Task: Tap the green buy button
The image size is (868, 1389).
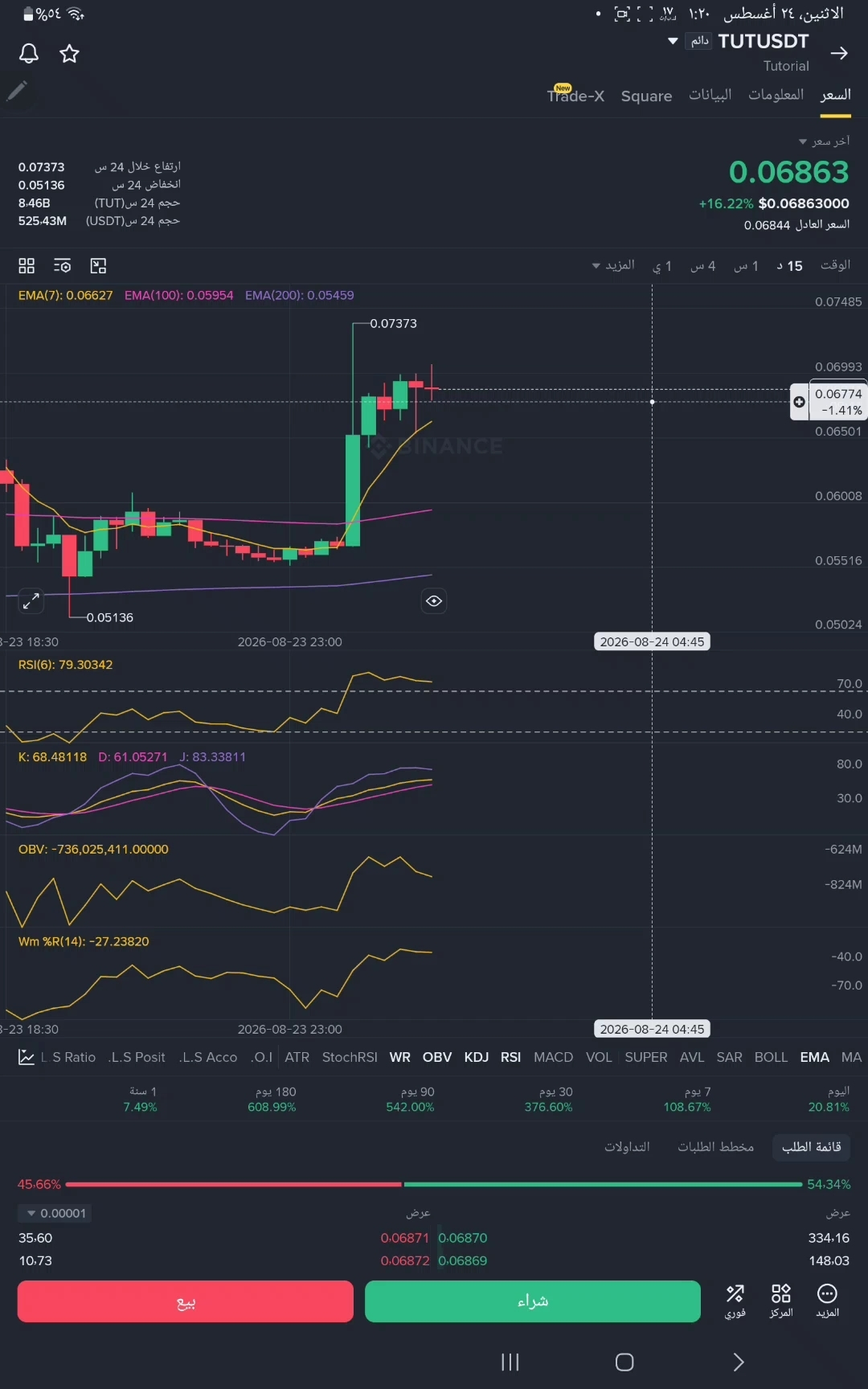Action: [x=533, y=1301]
